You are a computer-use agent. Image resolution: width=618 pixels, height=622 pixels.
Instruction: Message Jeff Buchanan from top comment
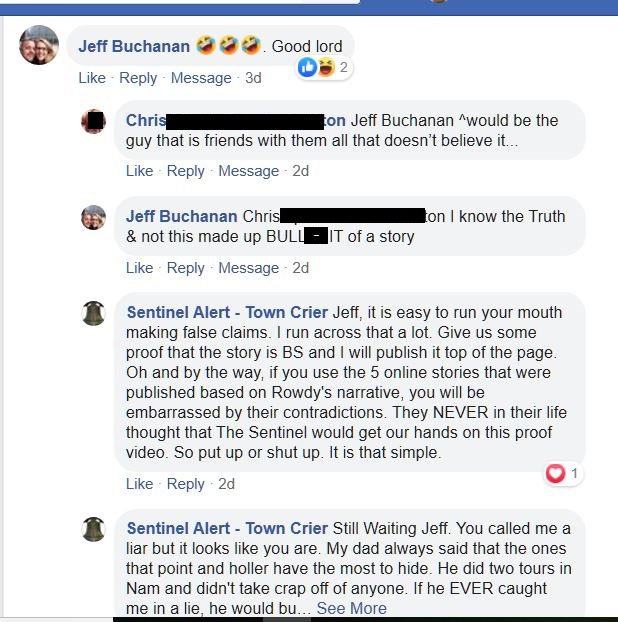click(x=201, y=78)
